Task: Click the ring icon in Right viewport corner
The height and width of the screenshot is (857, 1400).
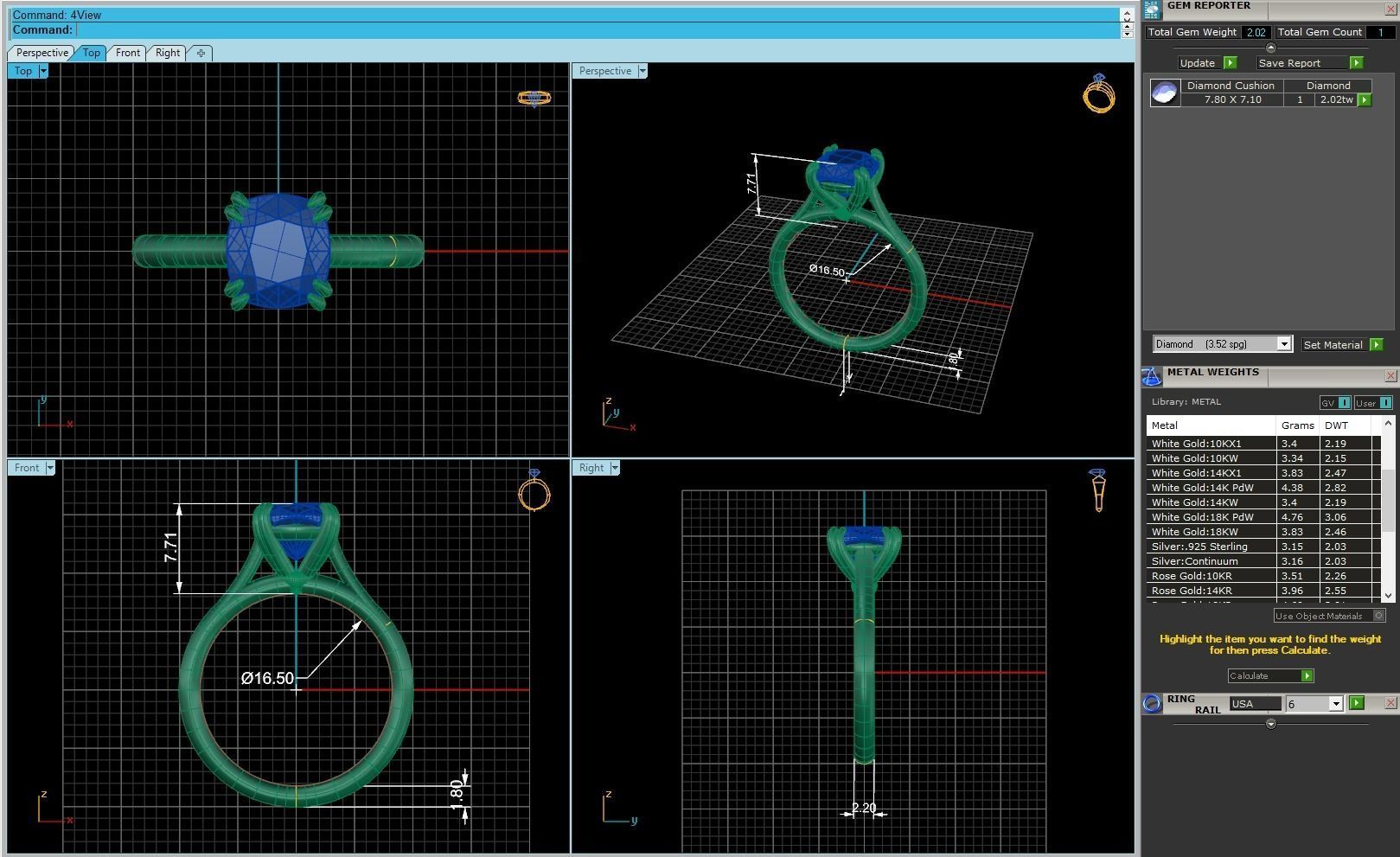Action: pos(1097,490)
